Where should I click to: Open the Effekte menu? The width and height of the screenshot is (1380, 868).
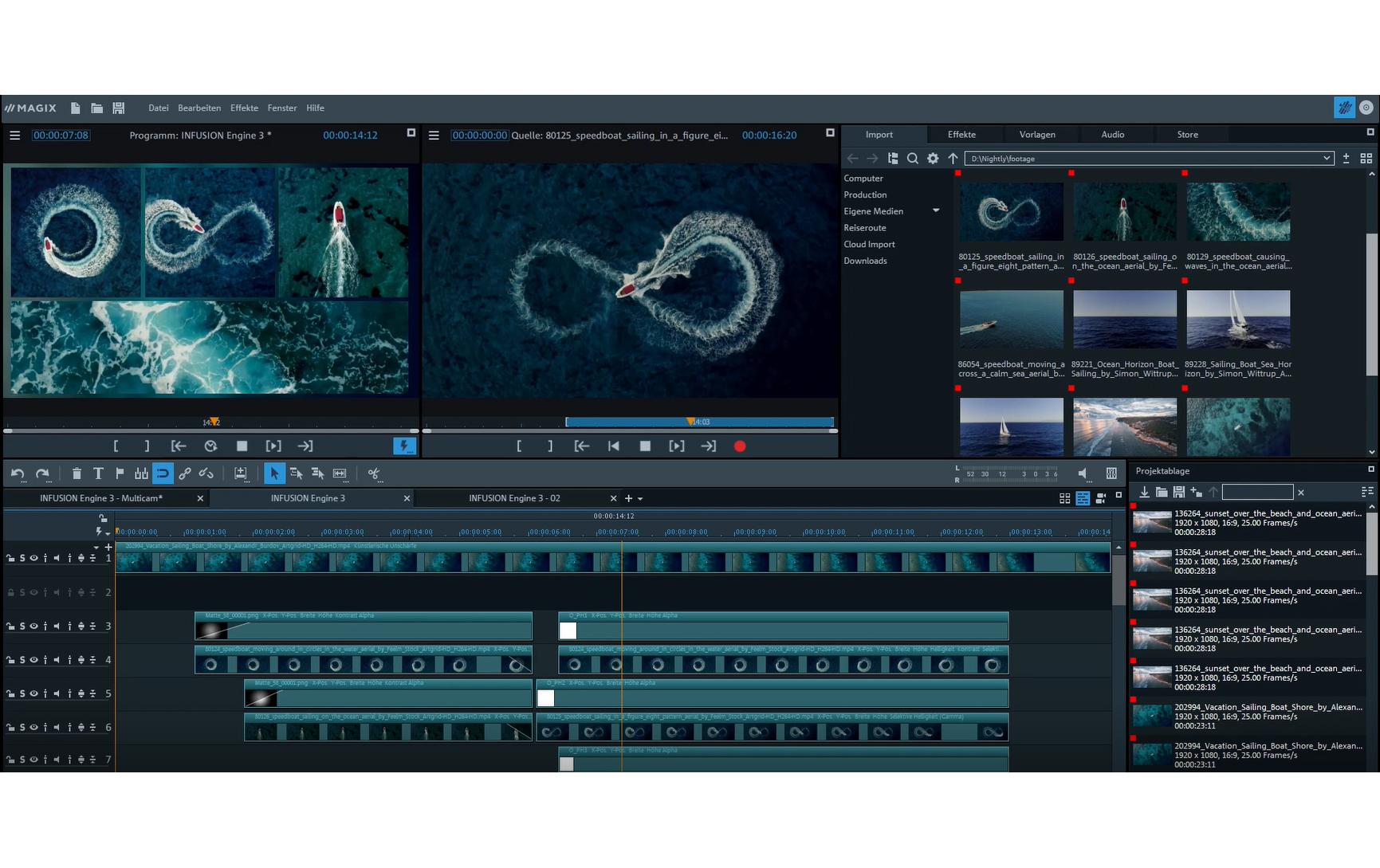coord(244,108)
